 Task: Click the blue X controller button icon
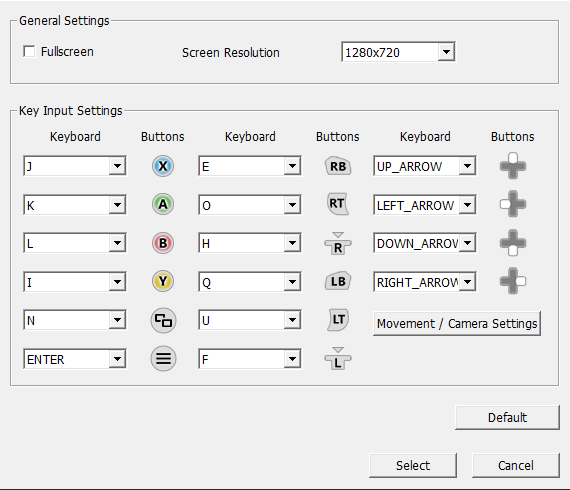pyautogui.click(x=163, y=166)
